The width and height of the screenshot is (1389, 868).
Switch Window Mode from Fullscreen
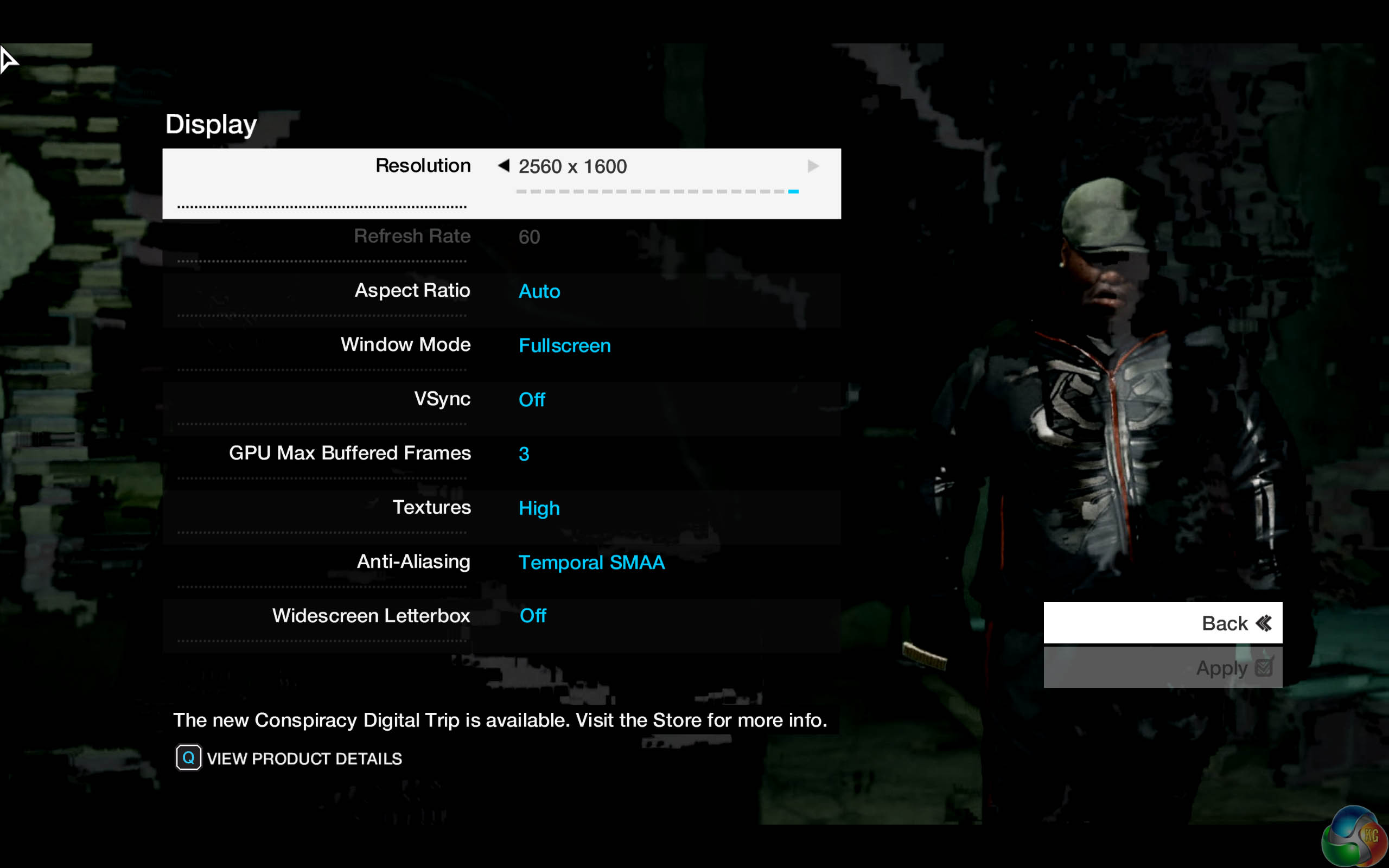click(x=564, y=346)
